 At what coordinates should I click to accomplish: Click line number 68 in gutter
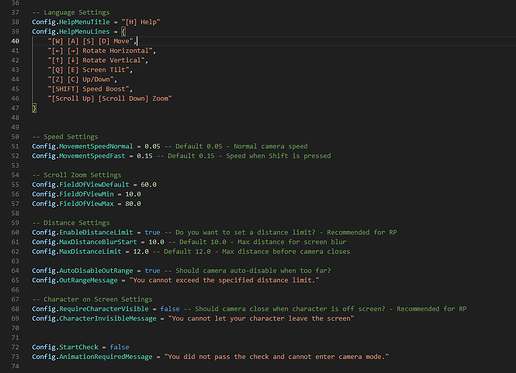[15, 309]
